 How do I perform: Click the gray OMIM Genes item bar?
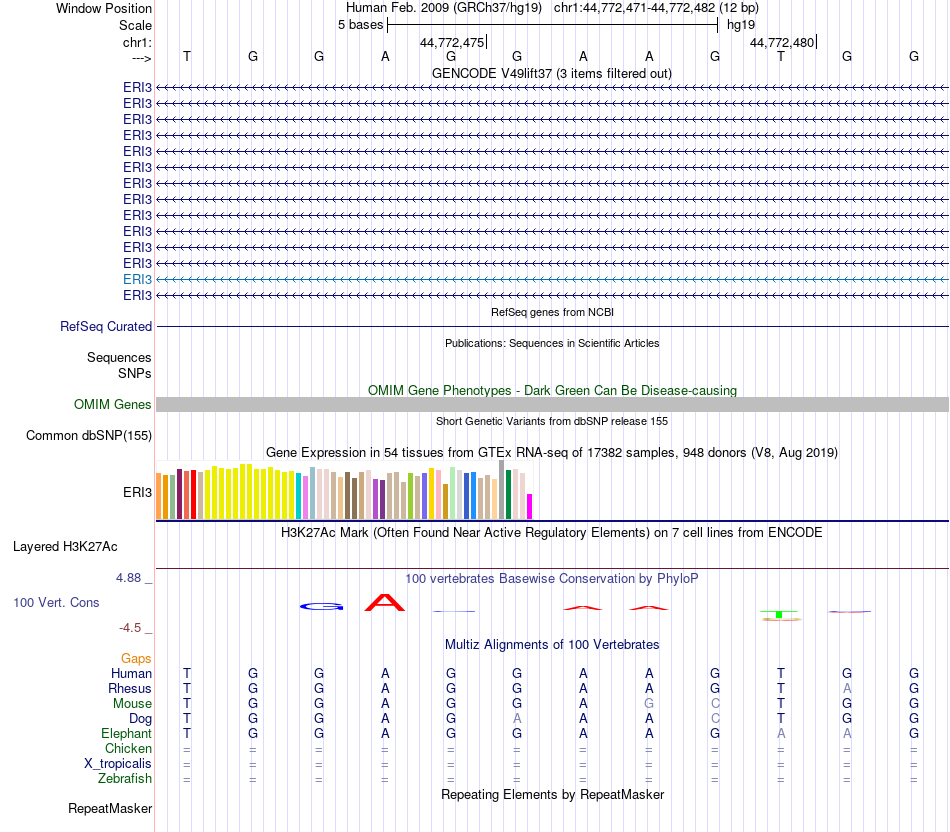point(552,405)
